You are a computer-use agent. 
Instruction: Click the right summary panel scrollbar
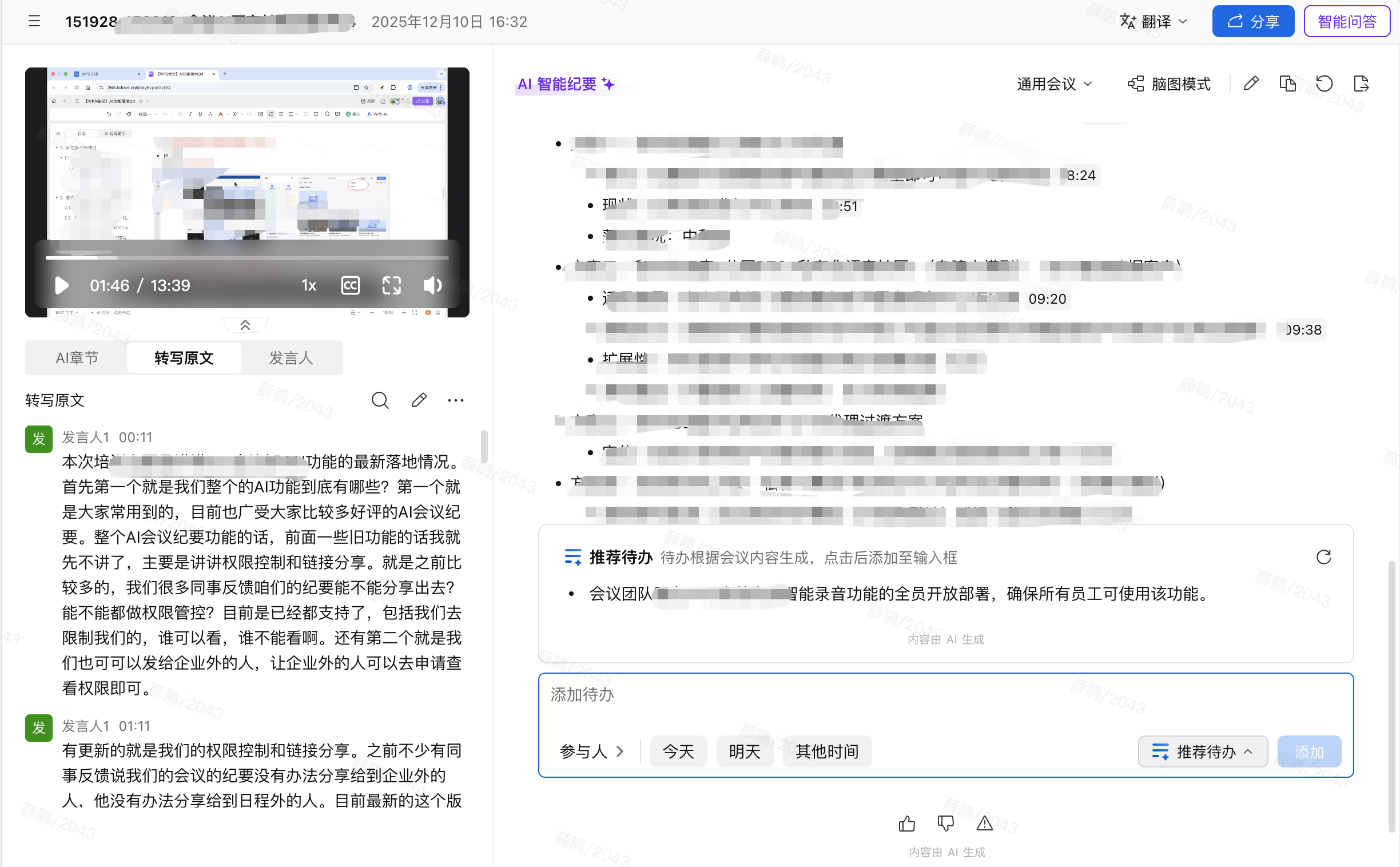click(1391, 697)
